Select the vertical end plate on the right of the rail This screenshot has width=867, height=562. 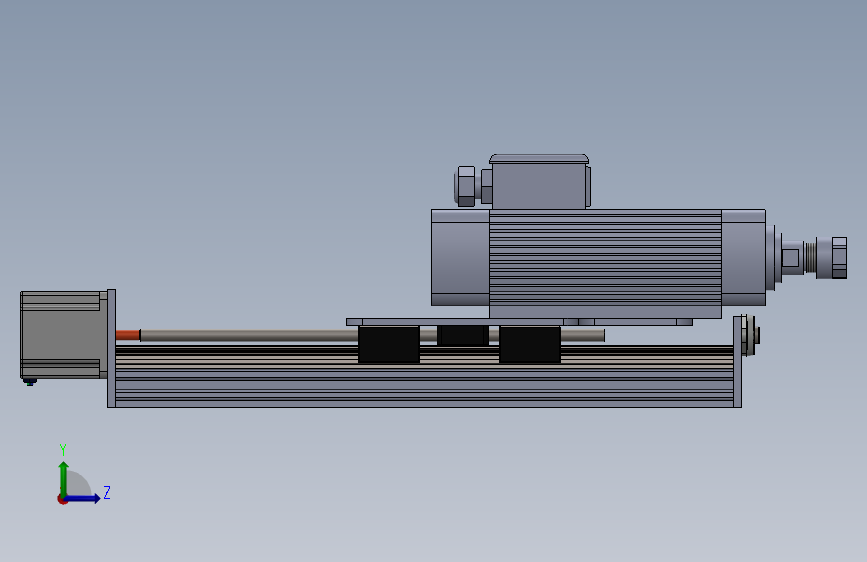[737, 362]
